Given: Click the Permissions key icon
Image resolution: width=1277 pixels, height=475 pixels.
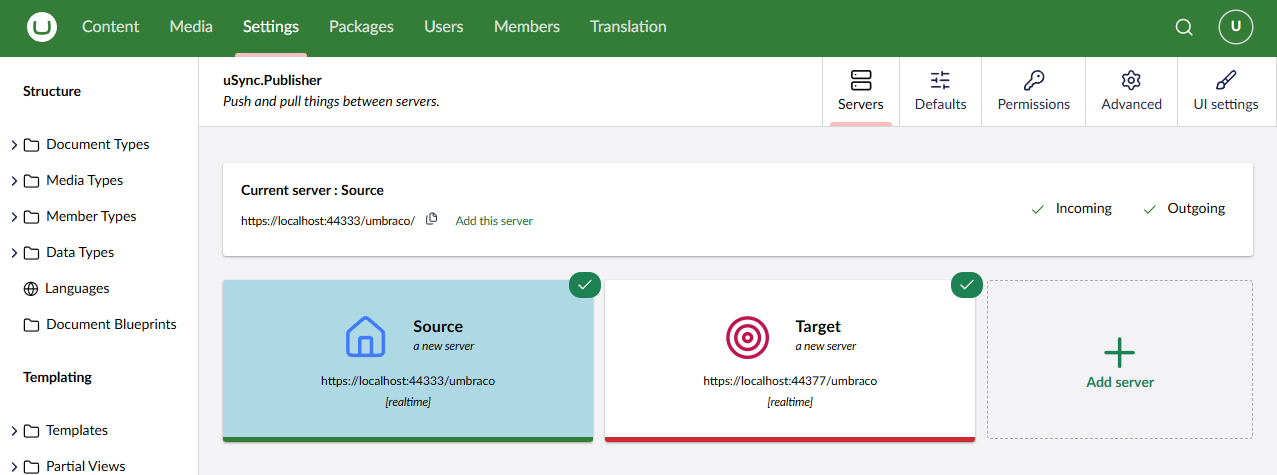Looking at the screenshot, I should pyautogui.click(x=1034, y=80).
